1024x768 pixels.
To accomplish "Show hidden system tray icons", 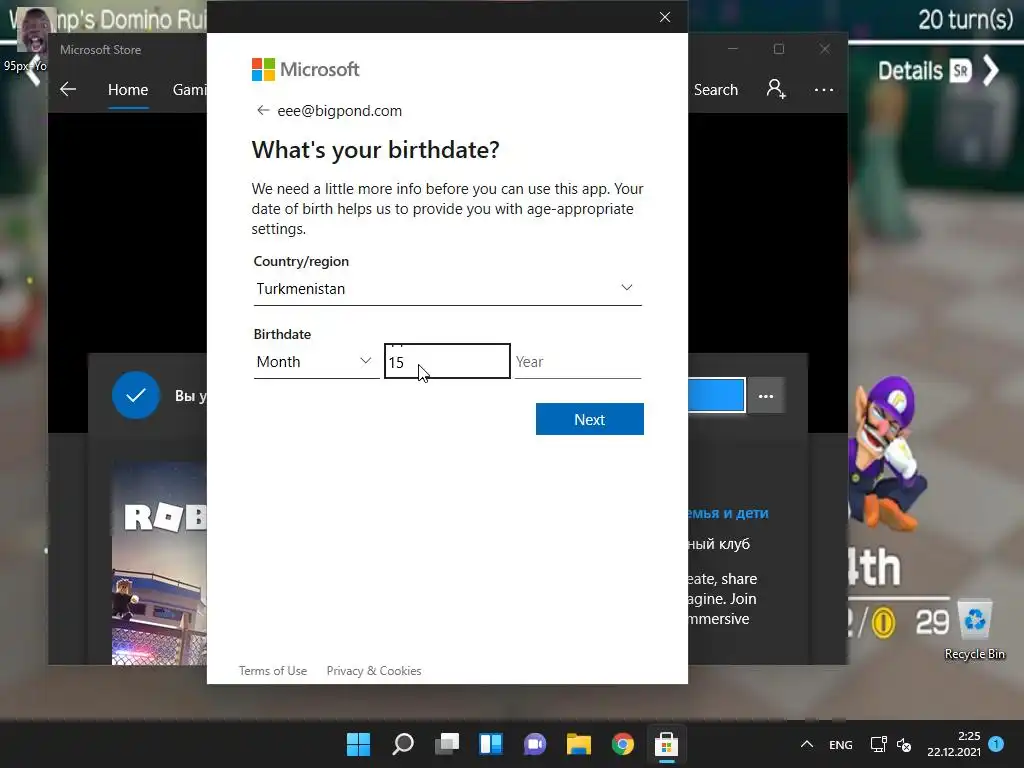I will click(x=807, y=744).
